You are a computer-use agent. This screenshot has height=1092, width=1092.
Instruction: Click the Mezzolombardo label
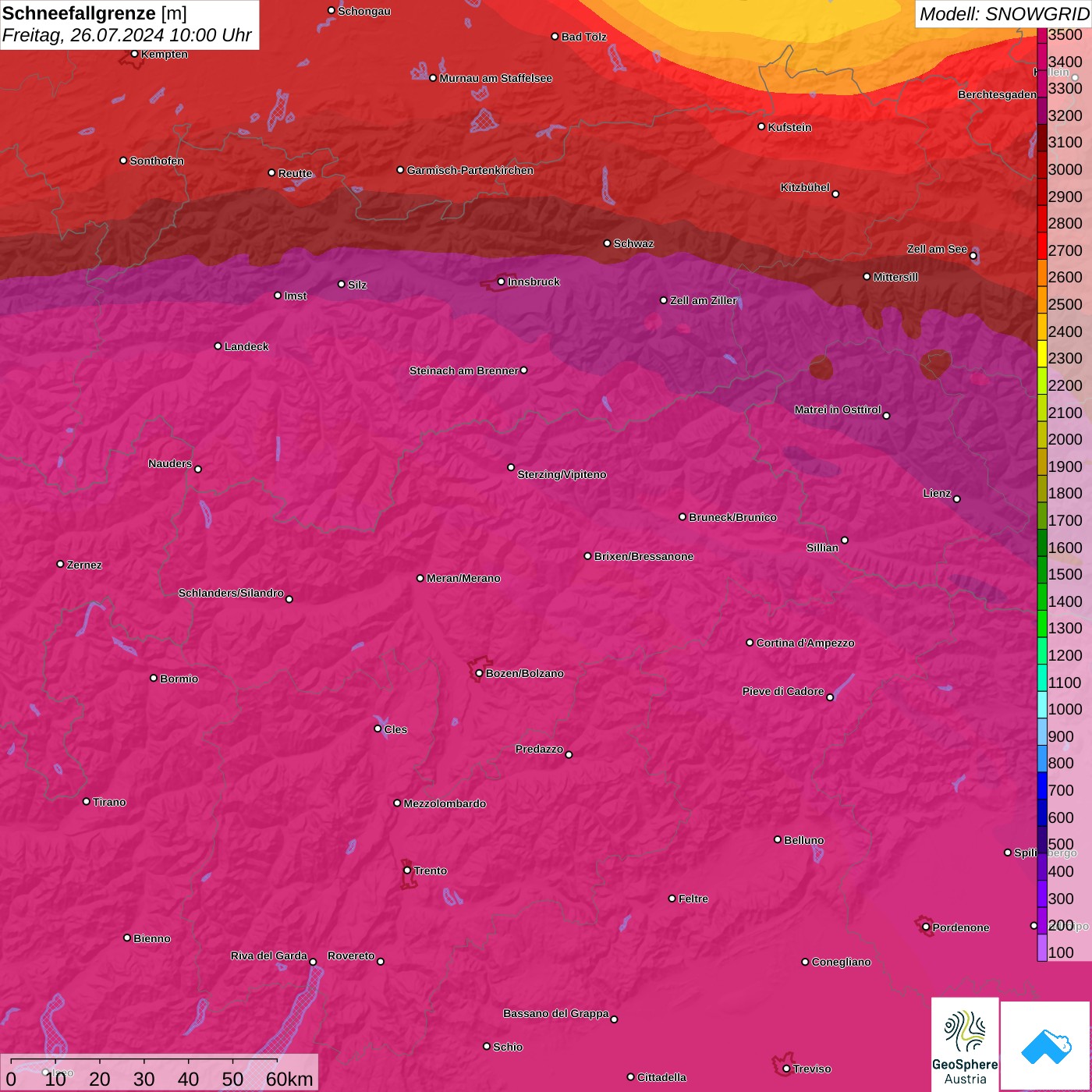click(x=445, y=803)
